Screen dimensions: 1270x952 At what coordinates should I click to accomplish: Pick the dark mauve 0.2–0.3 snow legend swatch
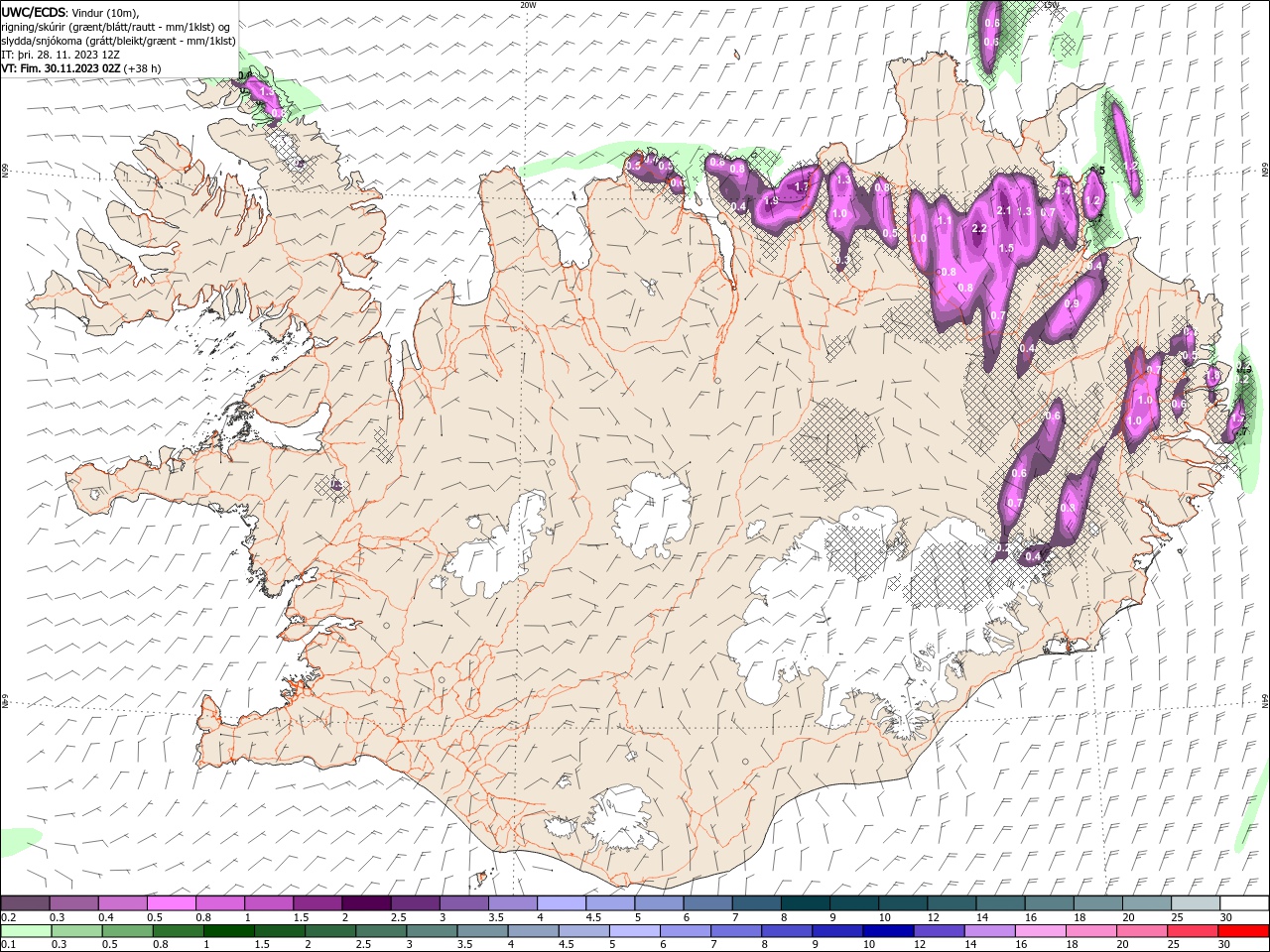tap(26, 902)
